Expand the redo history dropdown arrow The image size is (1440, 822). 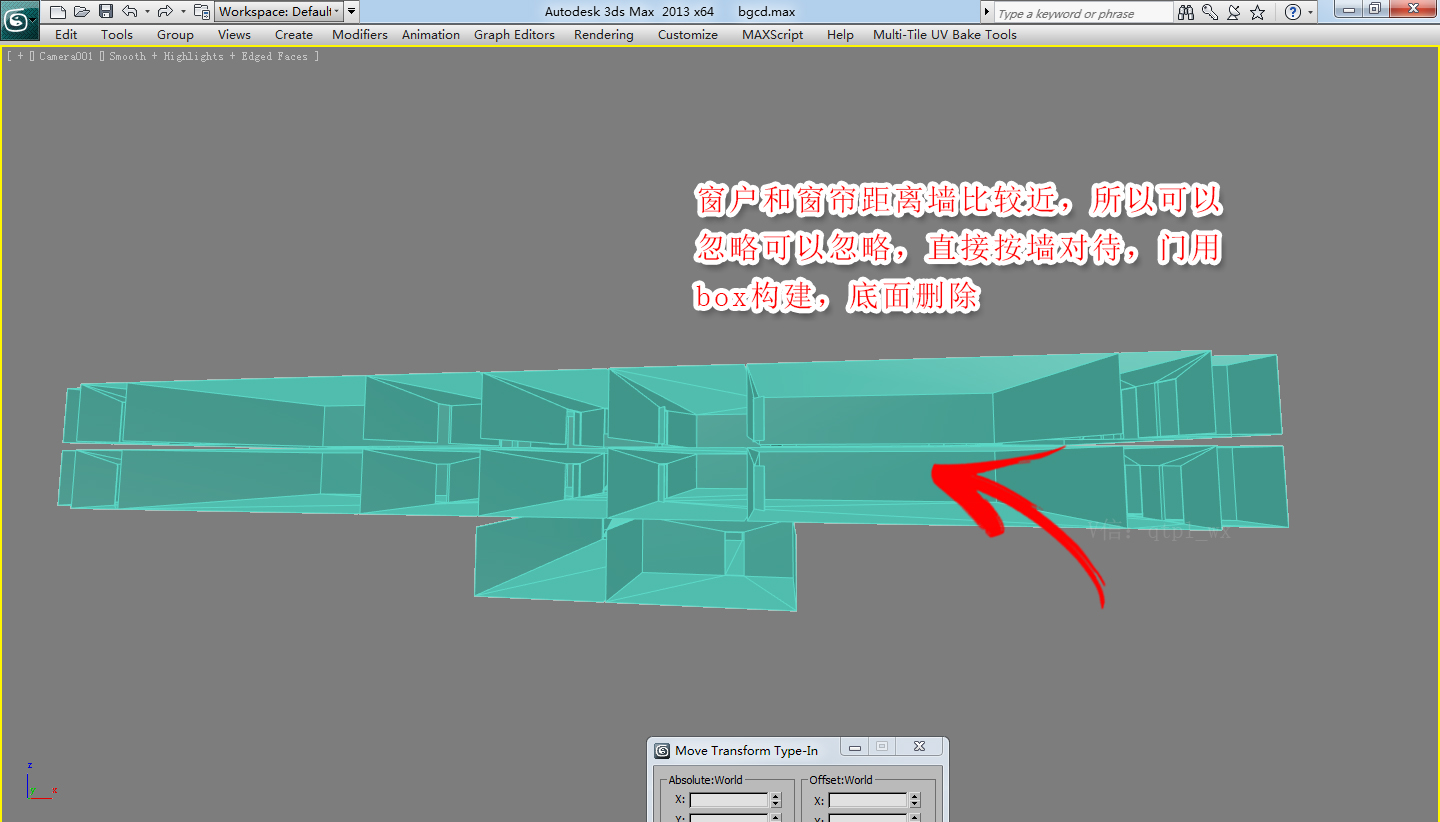(183, 12)
